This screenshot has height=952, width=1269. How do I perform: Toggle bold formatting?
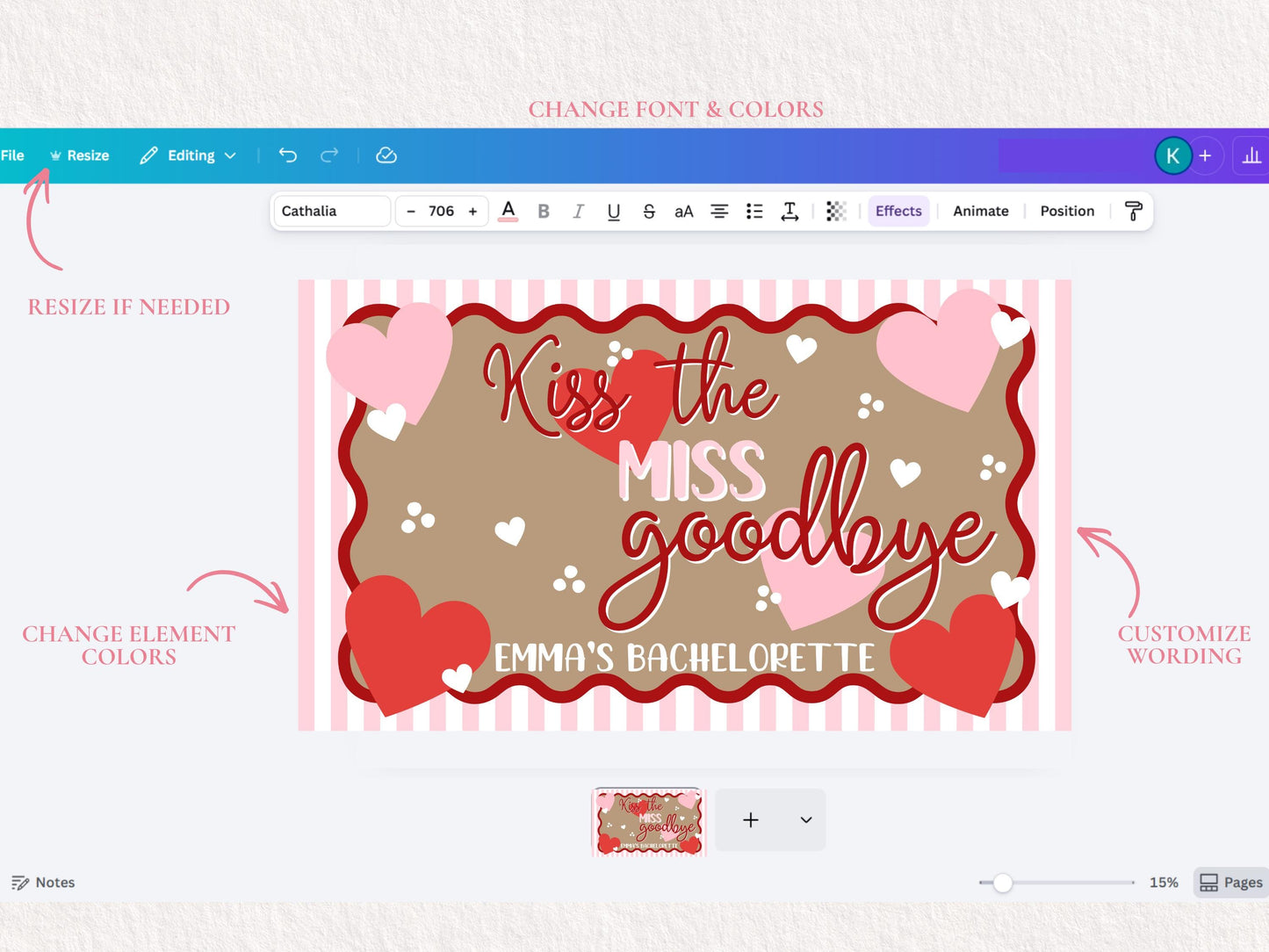544,211
